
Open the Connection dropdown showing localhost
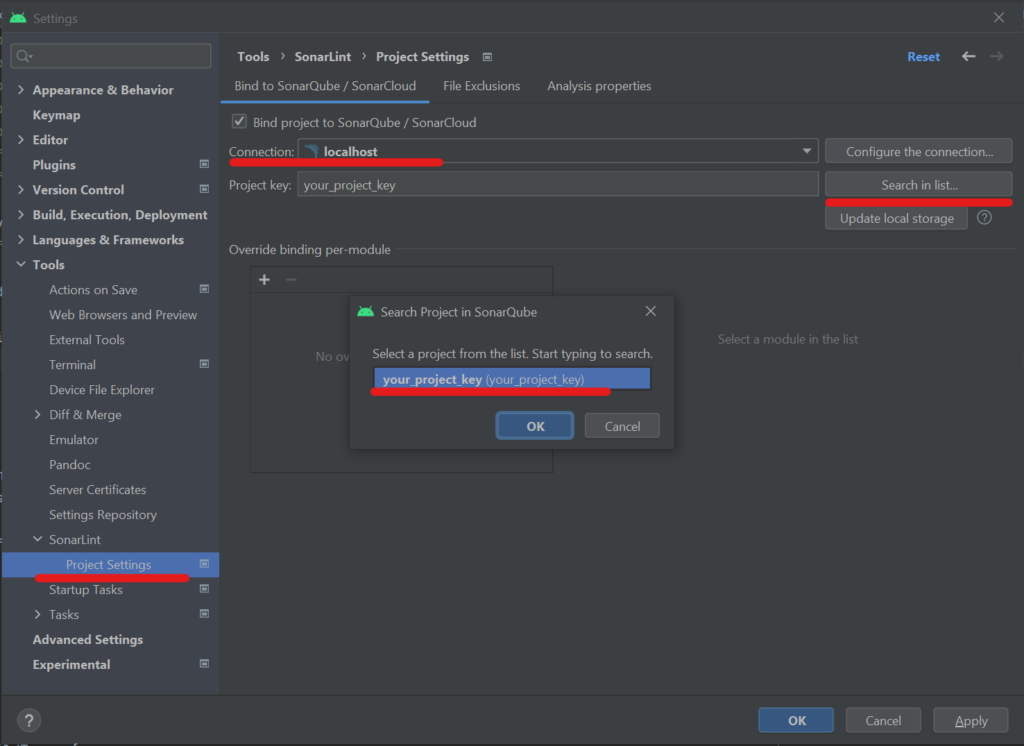tap(558, 151)
